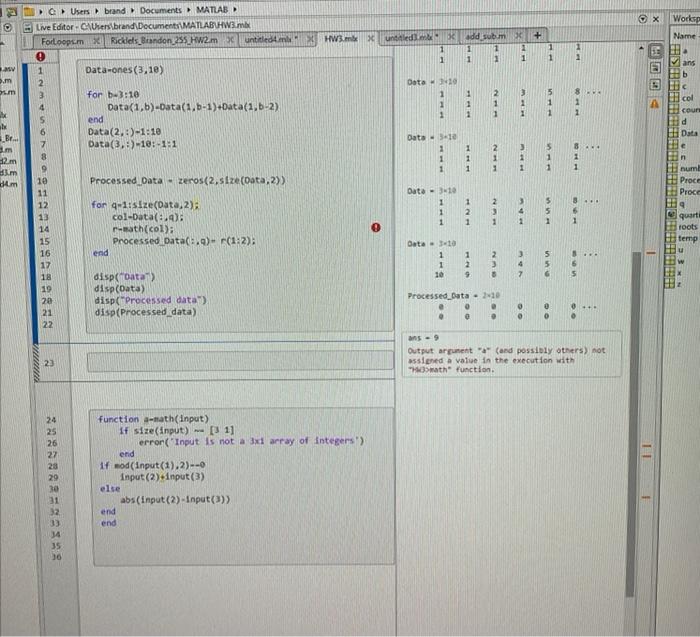This screenshot has width=700, height=637.
Task: Click the empty code section at line 23
Action: click(x=240, y=360)
